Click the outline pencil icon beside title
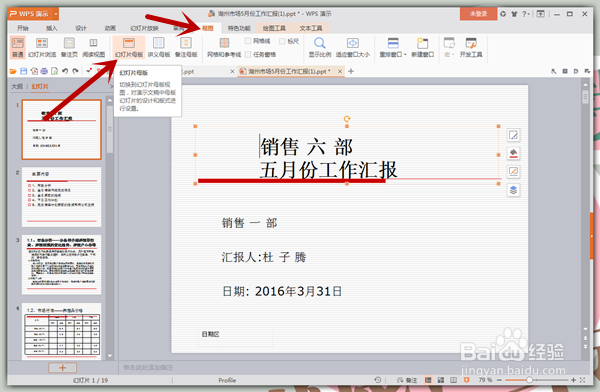Viewport: 600px width, 392px height. tap(514, 172)
